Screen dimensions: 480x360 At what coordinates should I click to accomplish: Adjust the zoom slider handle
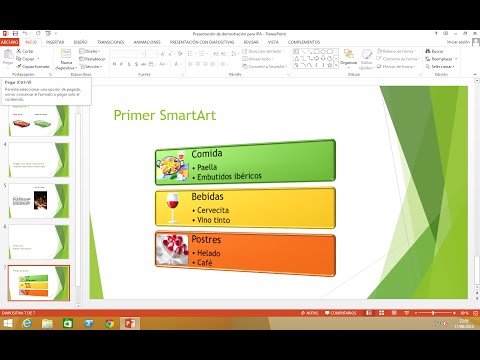pos(433,313)
